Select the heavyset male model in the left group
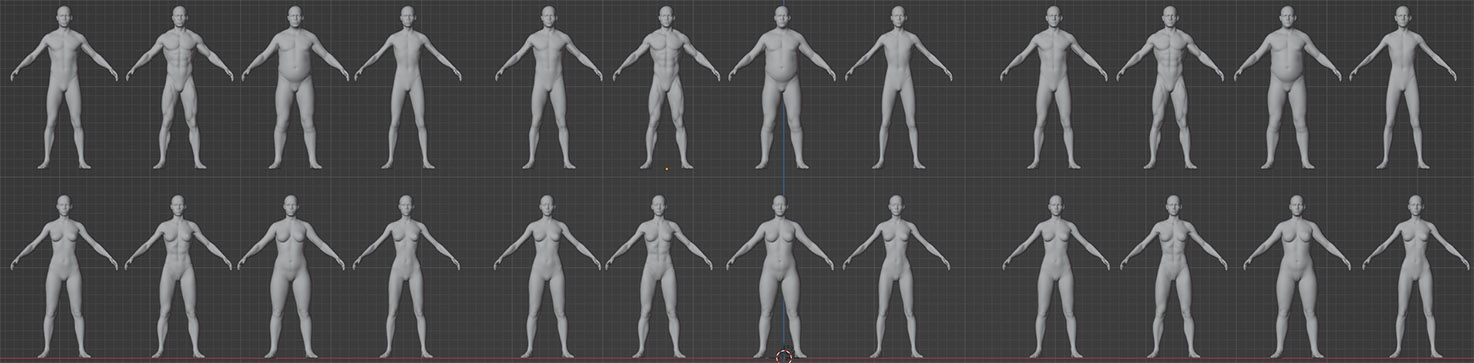1474x363 pixels. (x=295, y=87)
